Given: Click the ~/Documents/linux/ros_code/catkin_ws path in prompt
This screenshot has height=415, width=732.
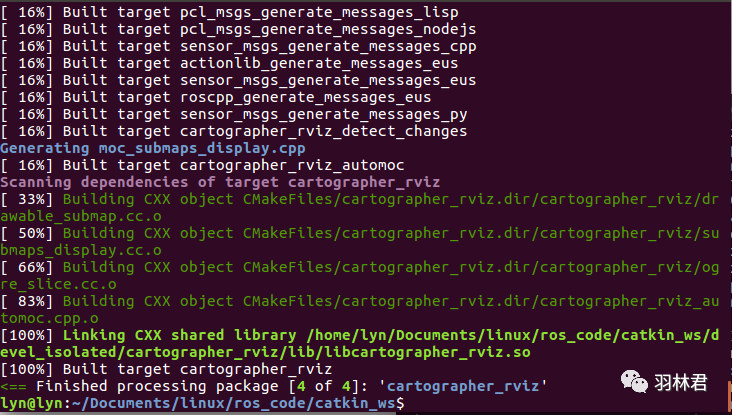Looking at the screenshot, I should click(x=234, y=403).
